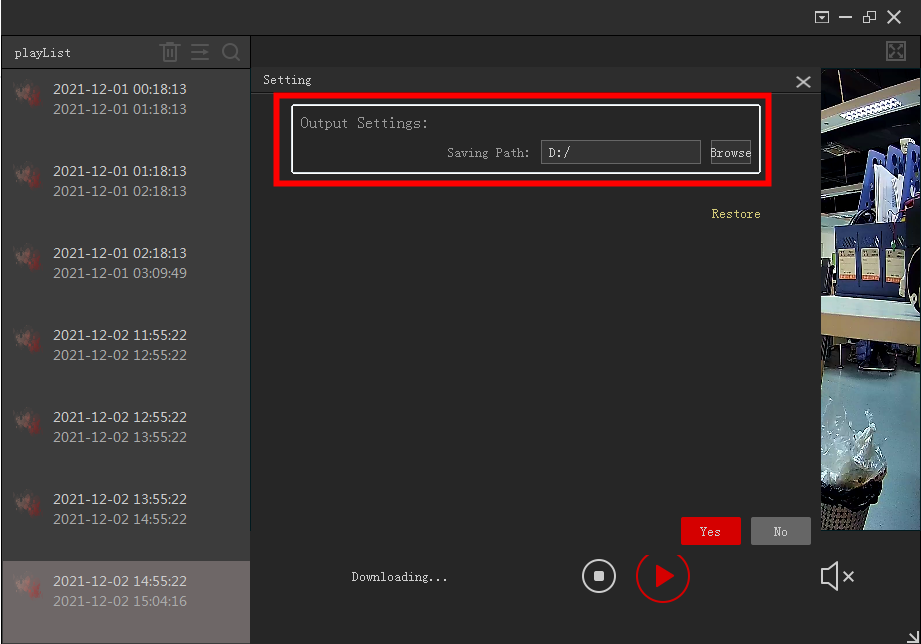Select recording 2021-12-01 00:18:13
Image resolution: width=921 pixels, height=644 pixels.
click(x=120, y=99)
